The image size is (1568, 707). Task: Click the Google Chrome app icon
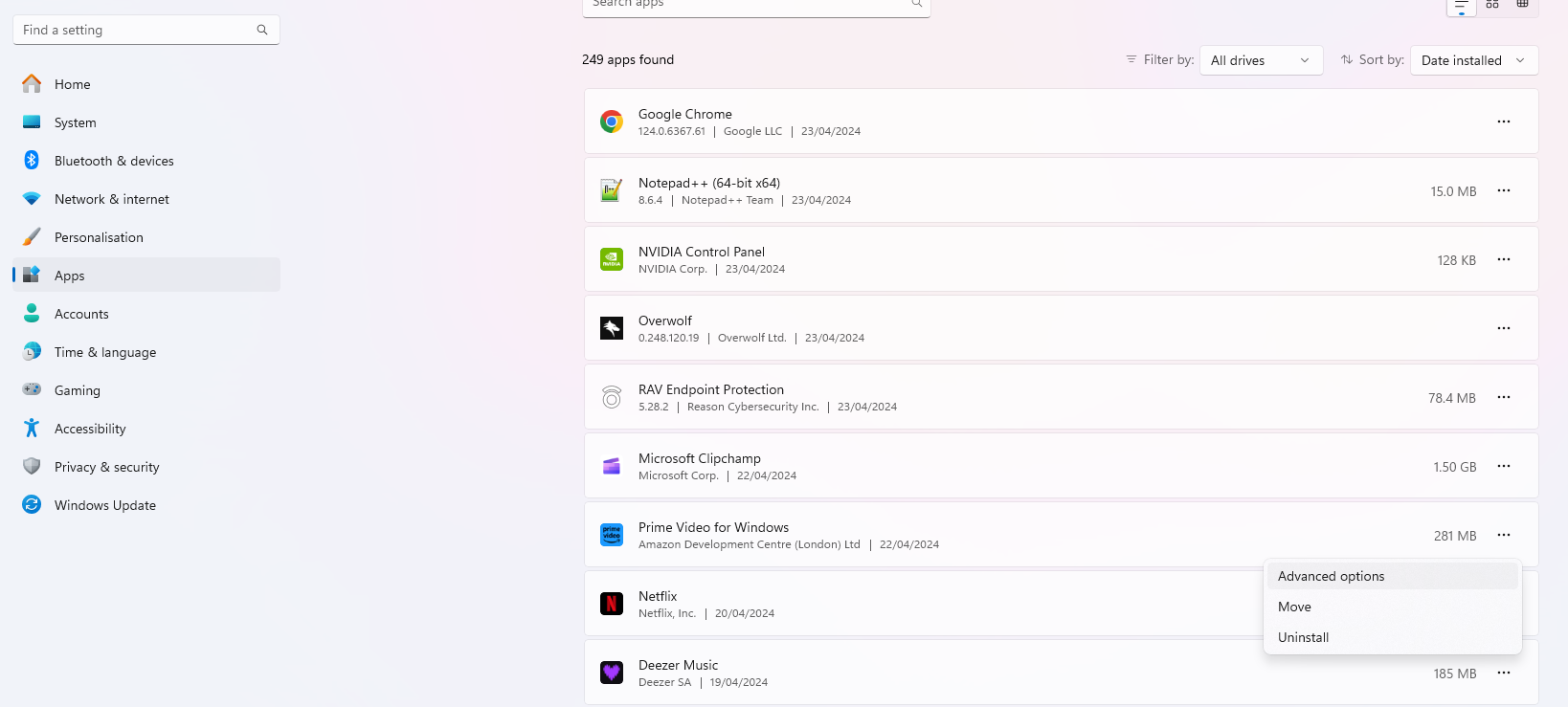pos(612,122)
